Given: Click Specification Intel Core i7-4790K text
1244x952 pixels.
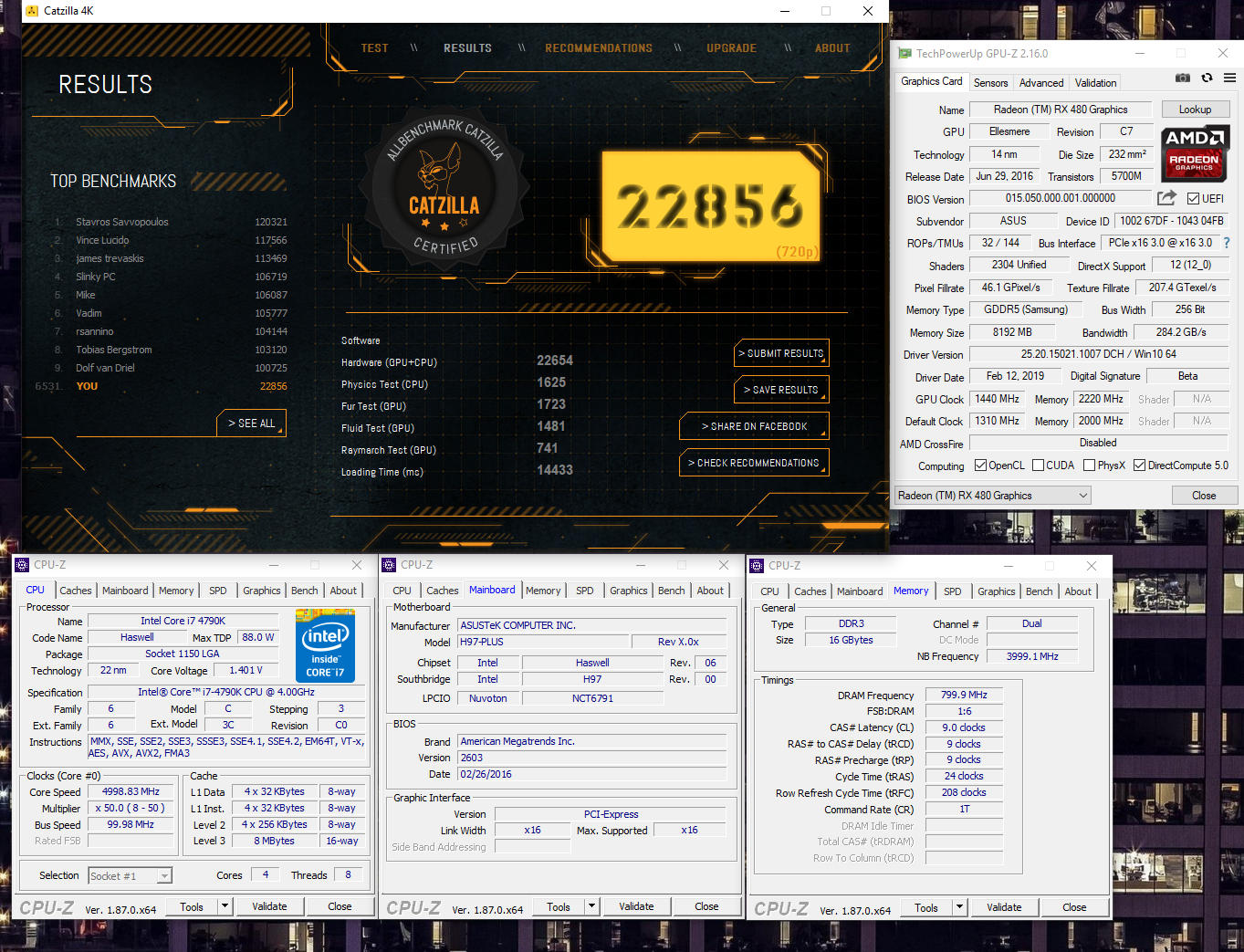Looking at the screenshot, I should [x=227, y=692].
